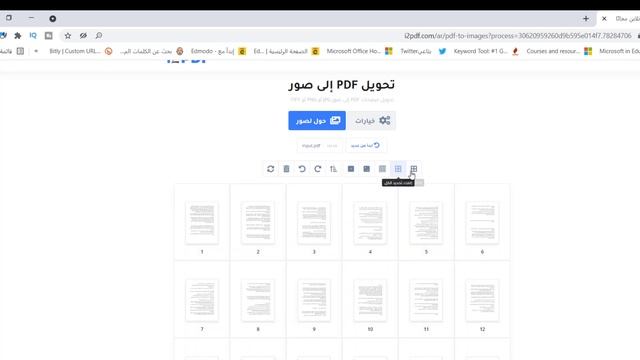Click the delete (trash) icon in the toolbar
640x360 pixels.
click(286, 169)
